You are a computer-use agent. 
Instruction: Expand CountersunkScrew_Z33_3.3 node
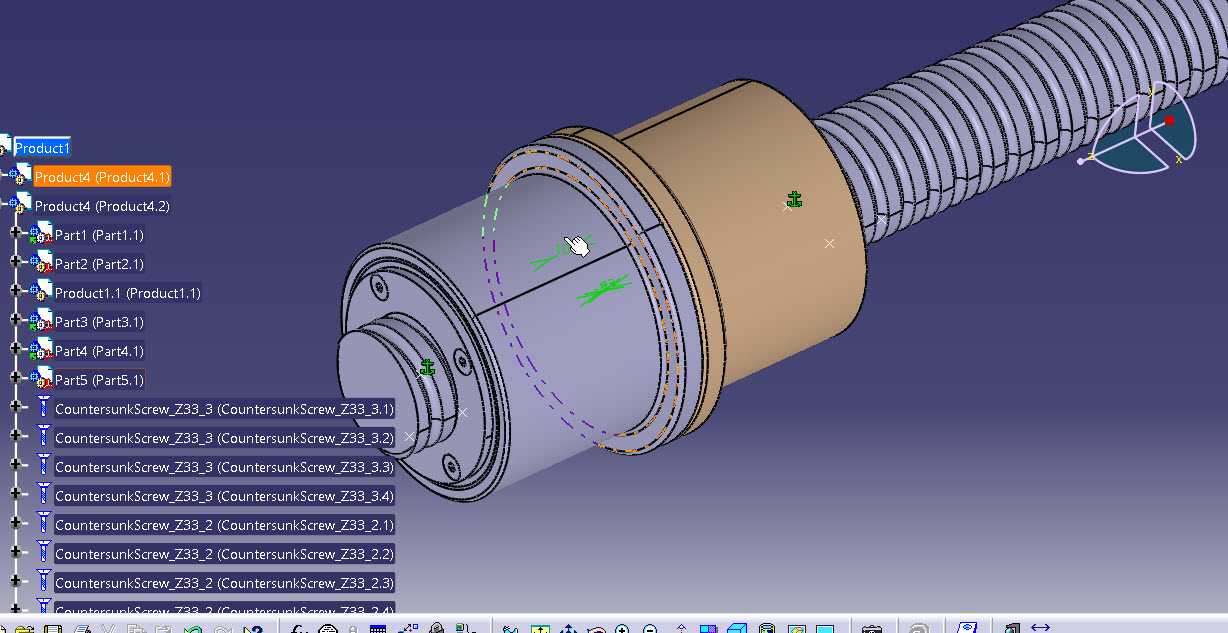point(15,465)
